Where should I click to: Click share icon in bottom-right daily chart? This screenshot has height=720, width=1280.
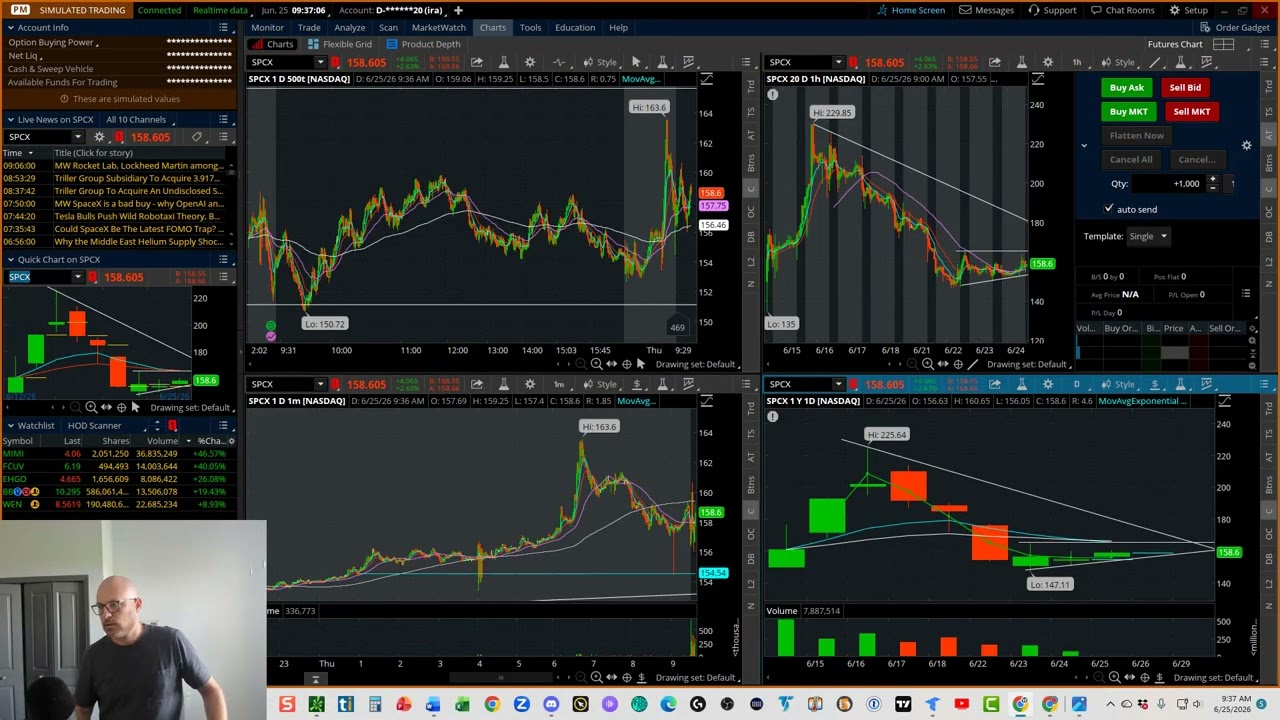click(995, 384)
